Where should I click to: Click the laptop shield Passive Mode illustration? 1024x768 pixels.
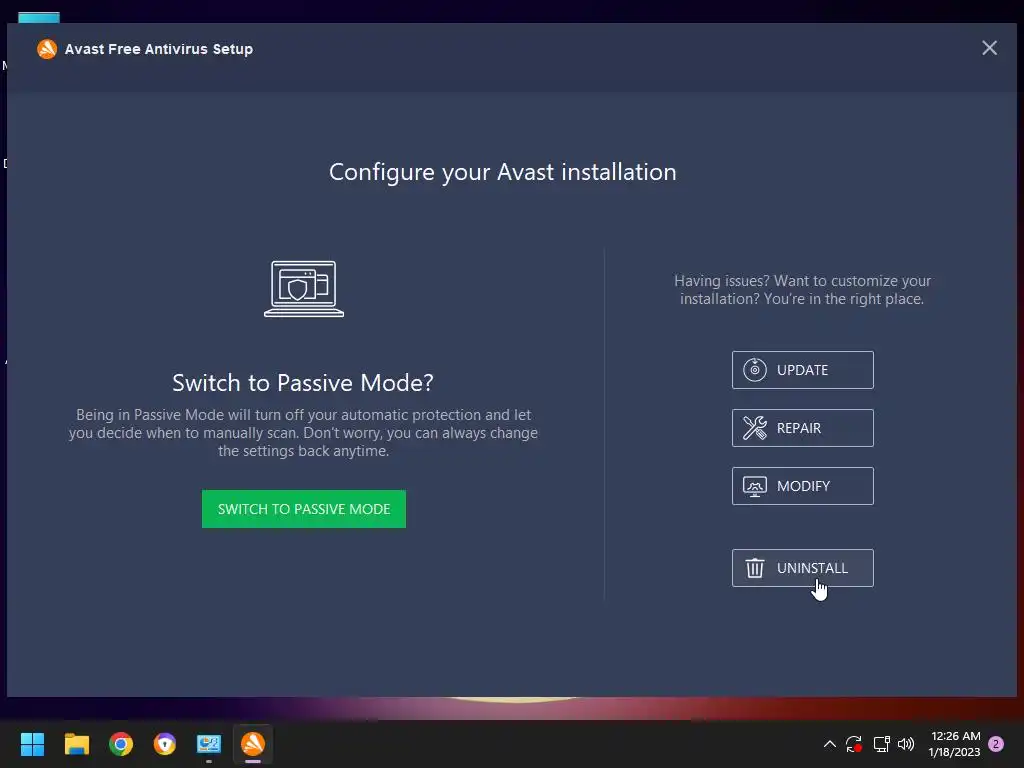click(304, 289)
